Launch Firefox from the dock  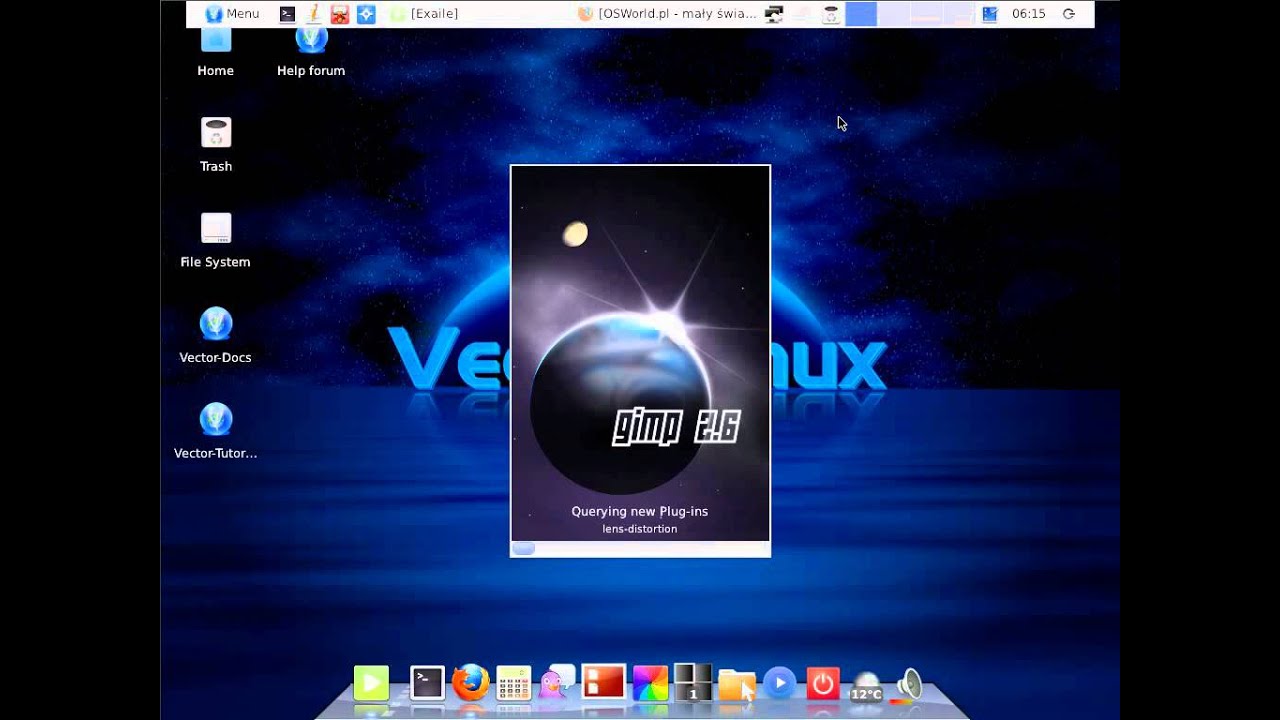click(470, 683)
